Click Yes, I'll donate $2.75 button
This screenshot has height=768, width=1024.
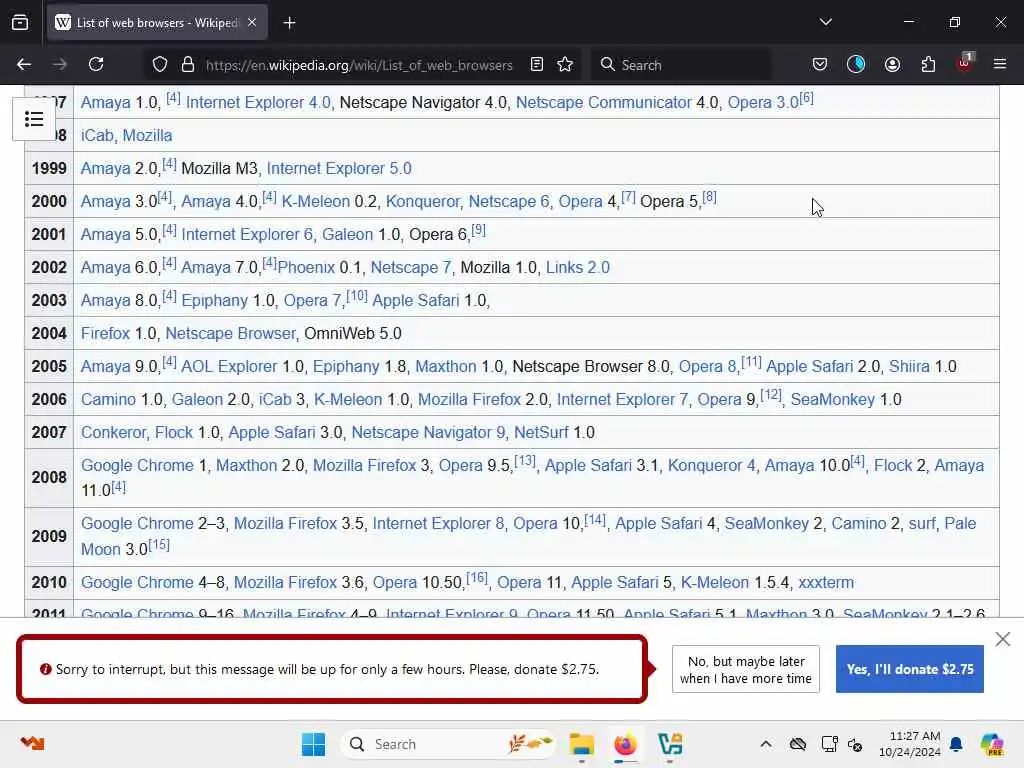point(909,669)
